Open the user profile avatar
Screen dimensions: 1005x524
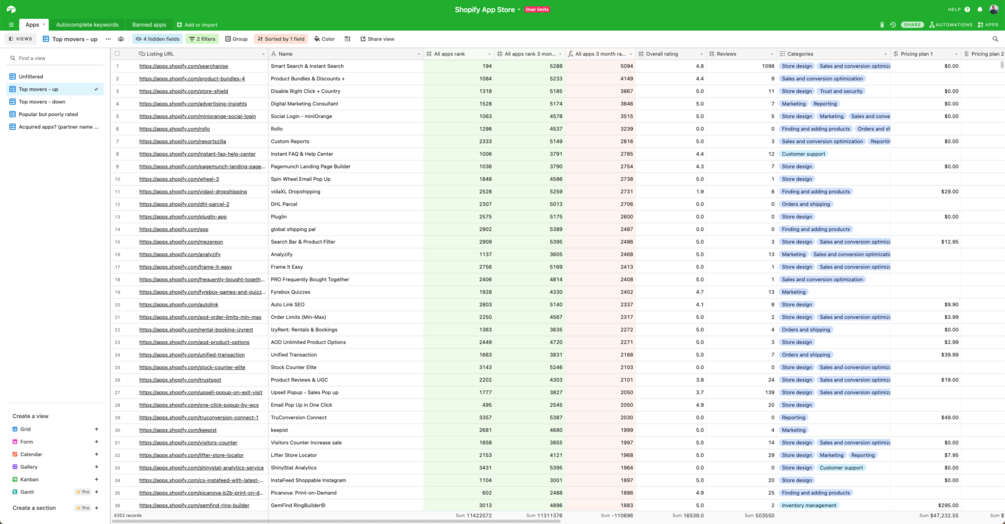993,10
